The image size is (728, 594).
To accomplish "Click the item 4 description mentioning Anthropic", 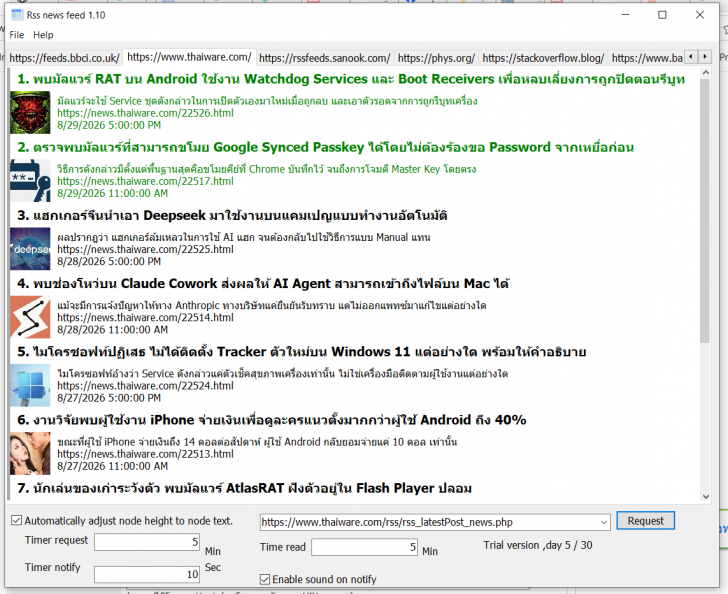I will [272, 306].
